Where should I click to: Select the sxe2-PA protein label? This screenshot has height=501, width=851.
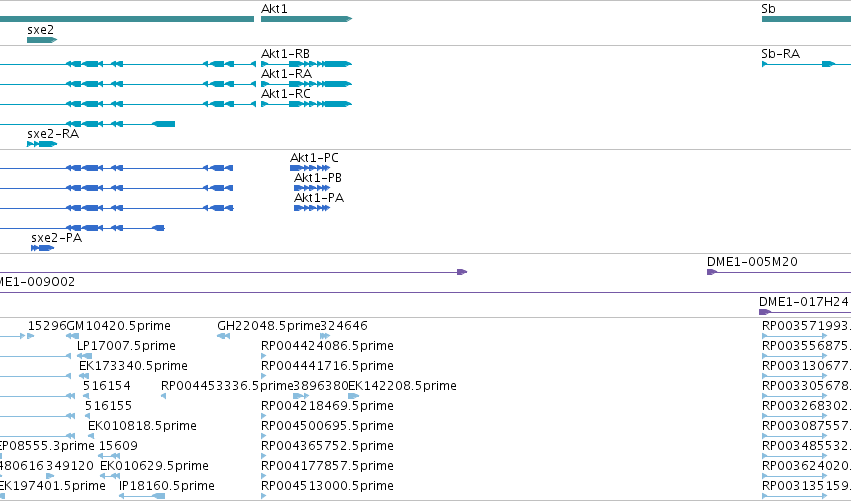56,238
